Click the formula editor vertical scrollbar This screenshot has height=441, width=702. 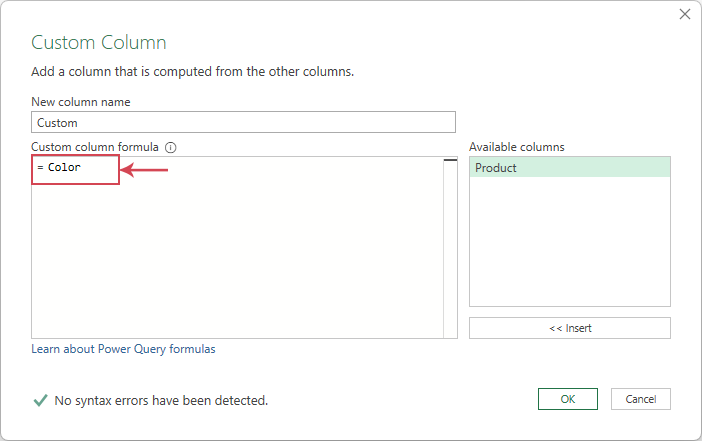tap(450, 248)
